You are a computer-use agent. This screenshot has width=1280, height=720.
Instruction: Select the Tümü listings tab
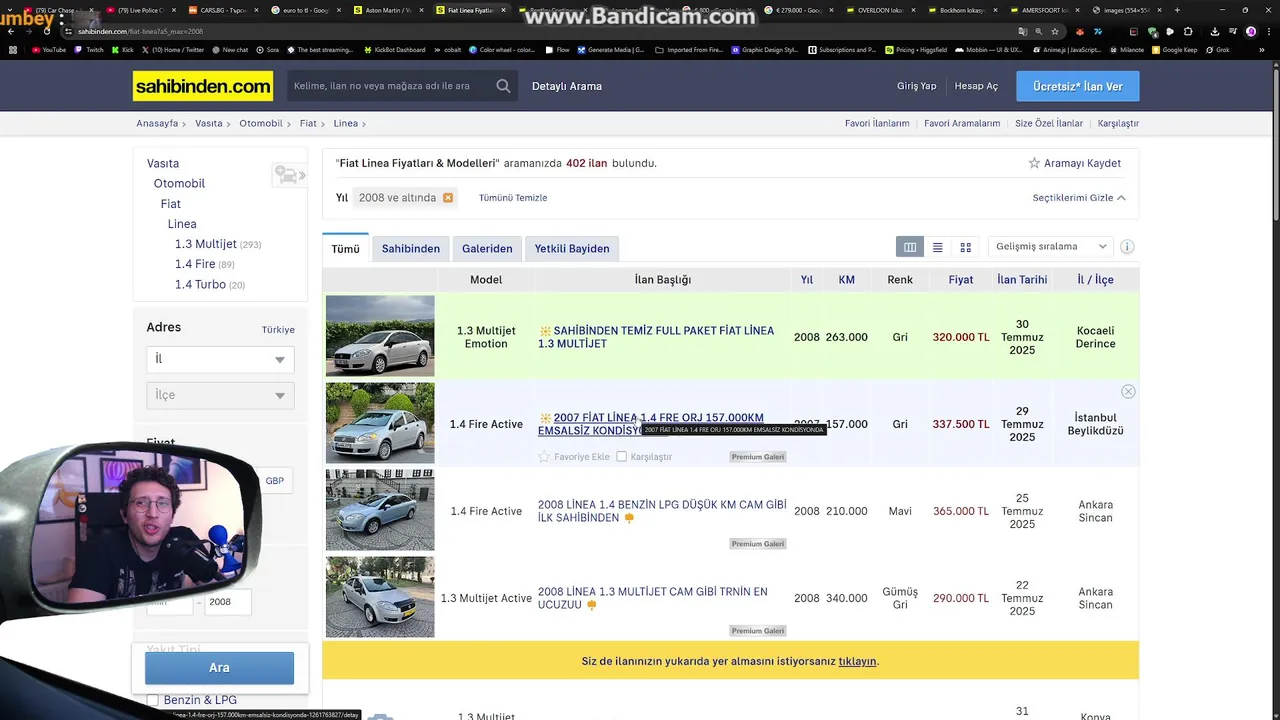(x=346, y=249)
